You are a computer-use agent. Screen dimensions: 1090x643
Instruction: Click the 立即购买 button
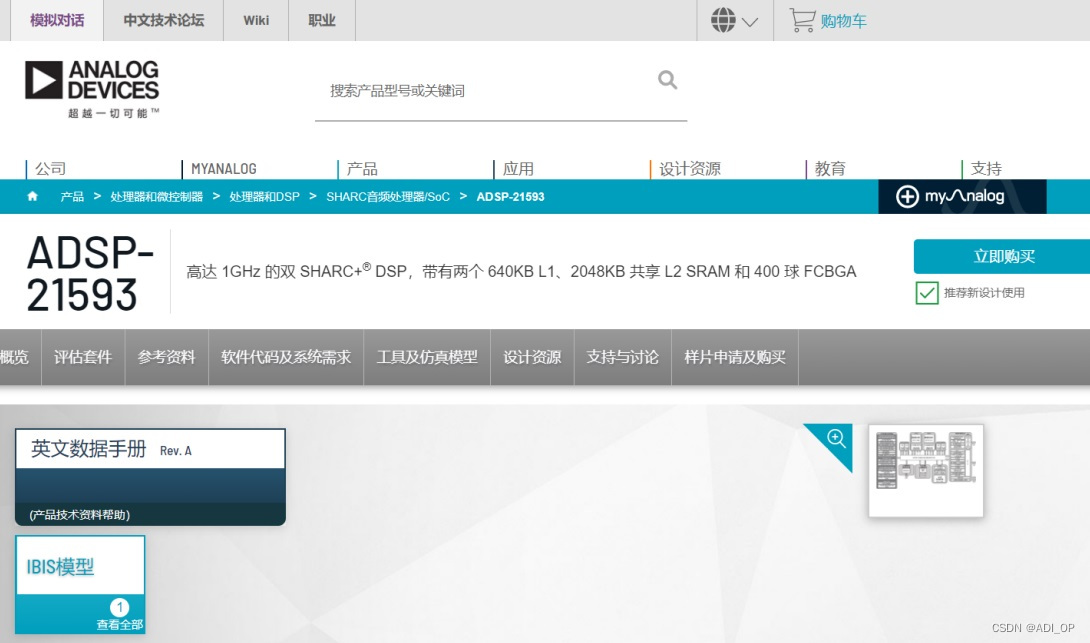(1002, 257)
